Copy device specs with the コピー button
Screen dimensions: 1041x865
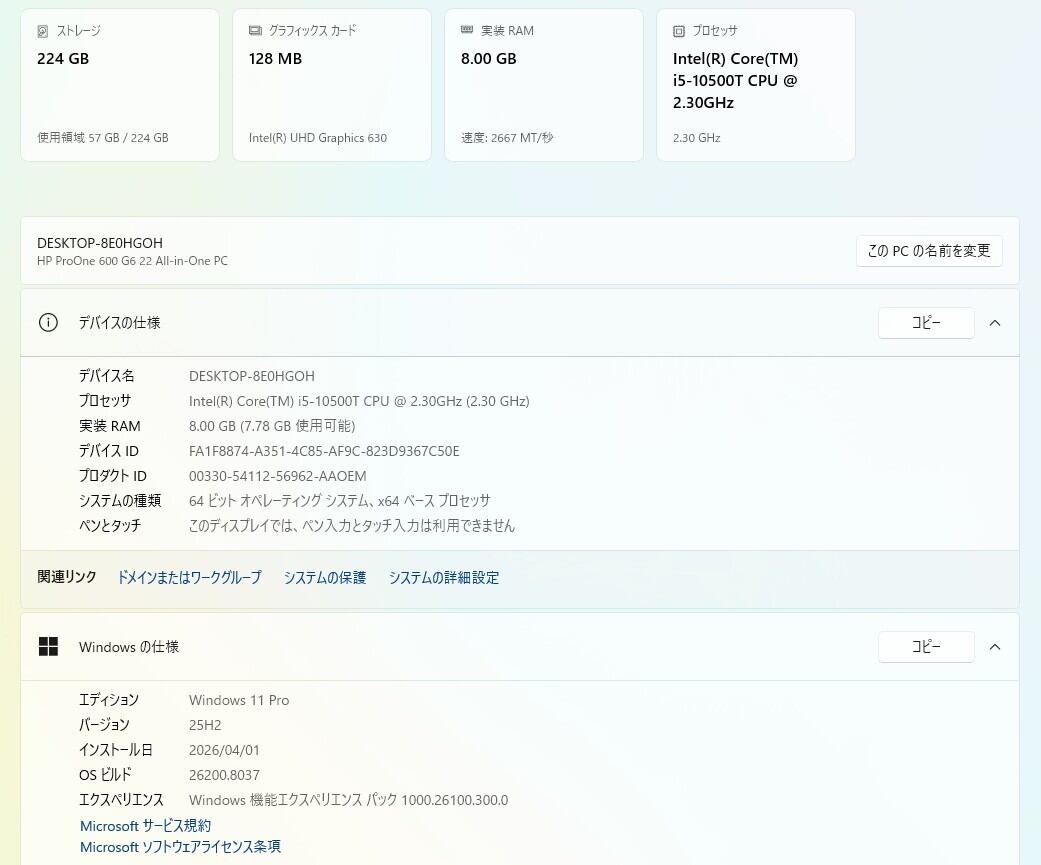point(925,323)
